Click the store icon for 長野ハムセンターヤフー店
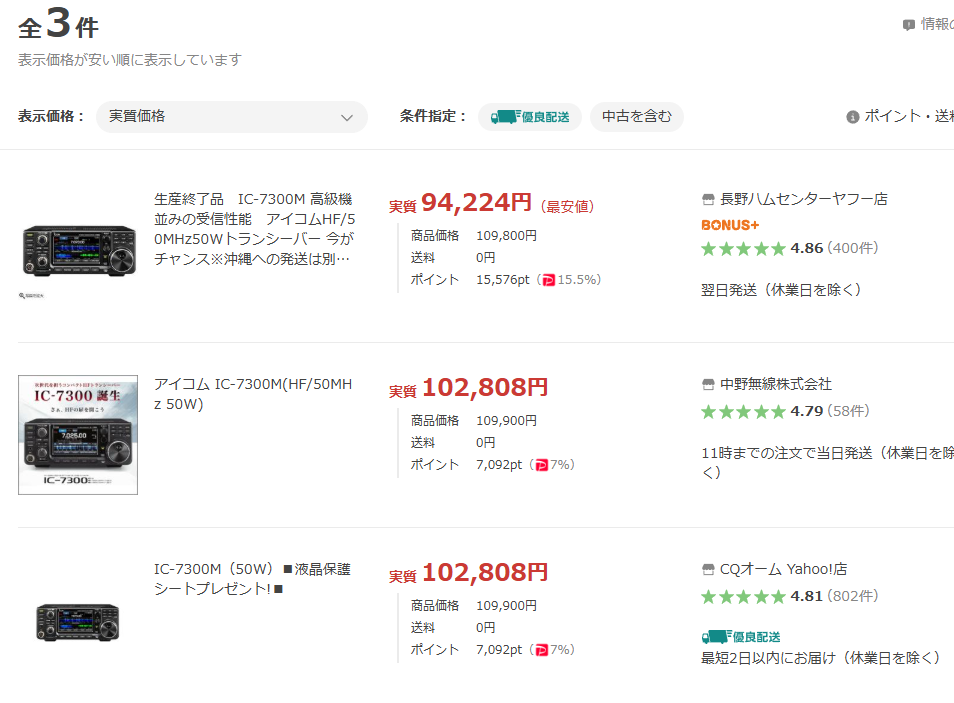This screenshot has height=703, width=954. pos(709,200)
